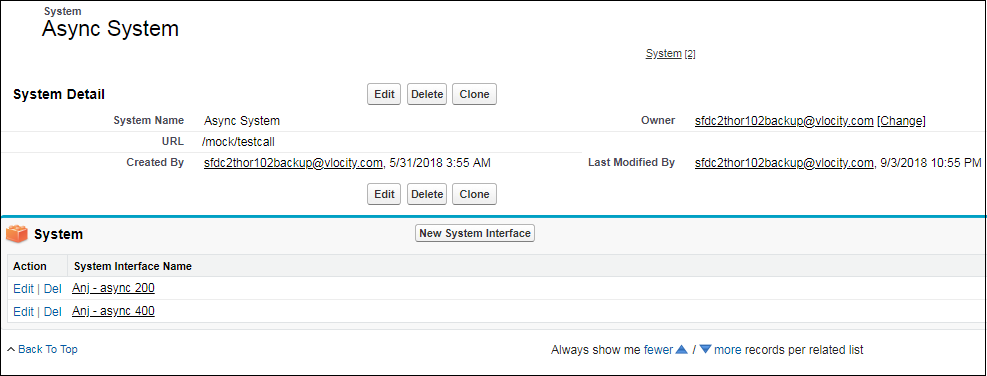Click the bottom Edit button under Created By
The image size is (987, 376).
click(384, 194)
